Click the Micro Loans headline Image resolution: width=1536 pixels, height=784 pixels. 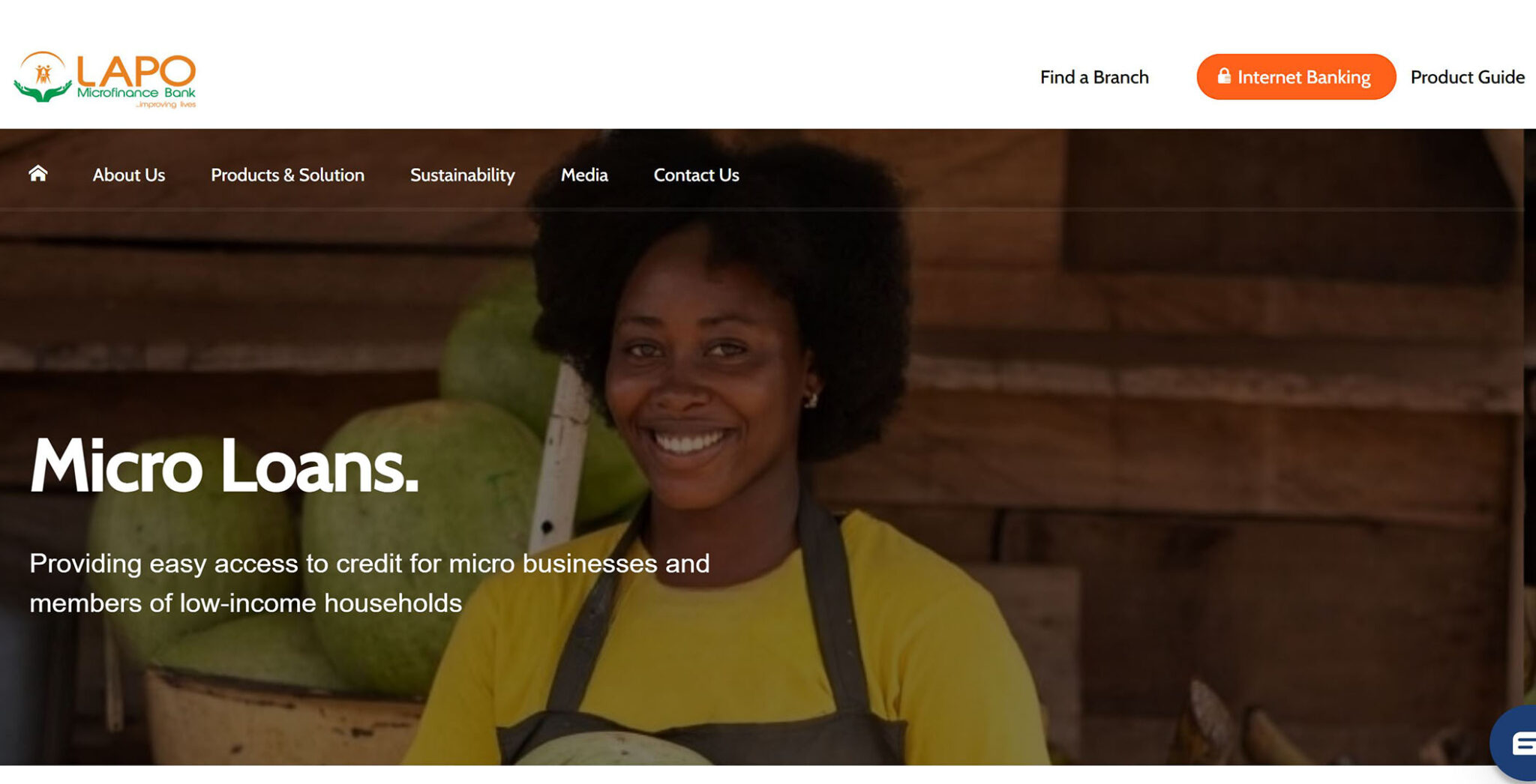224,466
